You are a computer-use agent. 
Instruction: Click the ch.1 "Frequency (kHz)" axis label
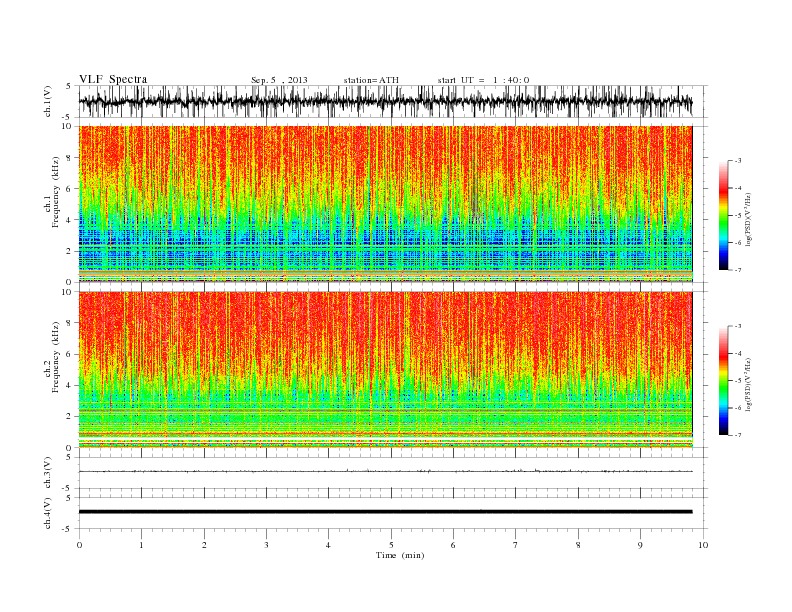click(x=56, y=192)
